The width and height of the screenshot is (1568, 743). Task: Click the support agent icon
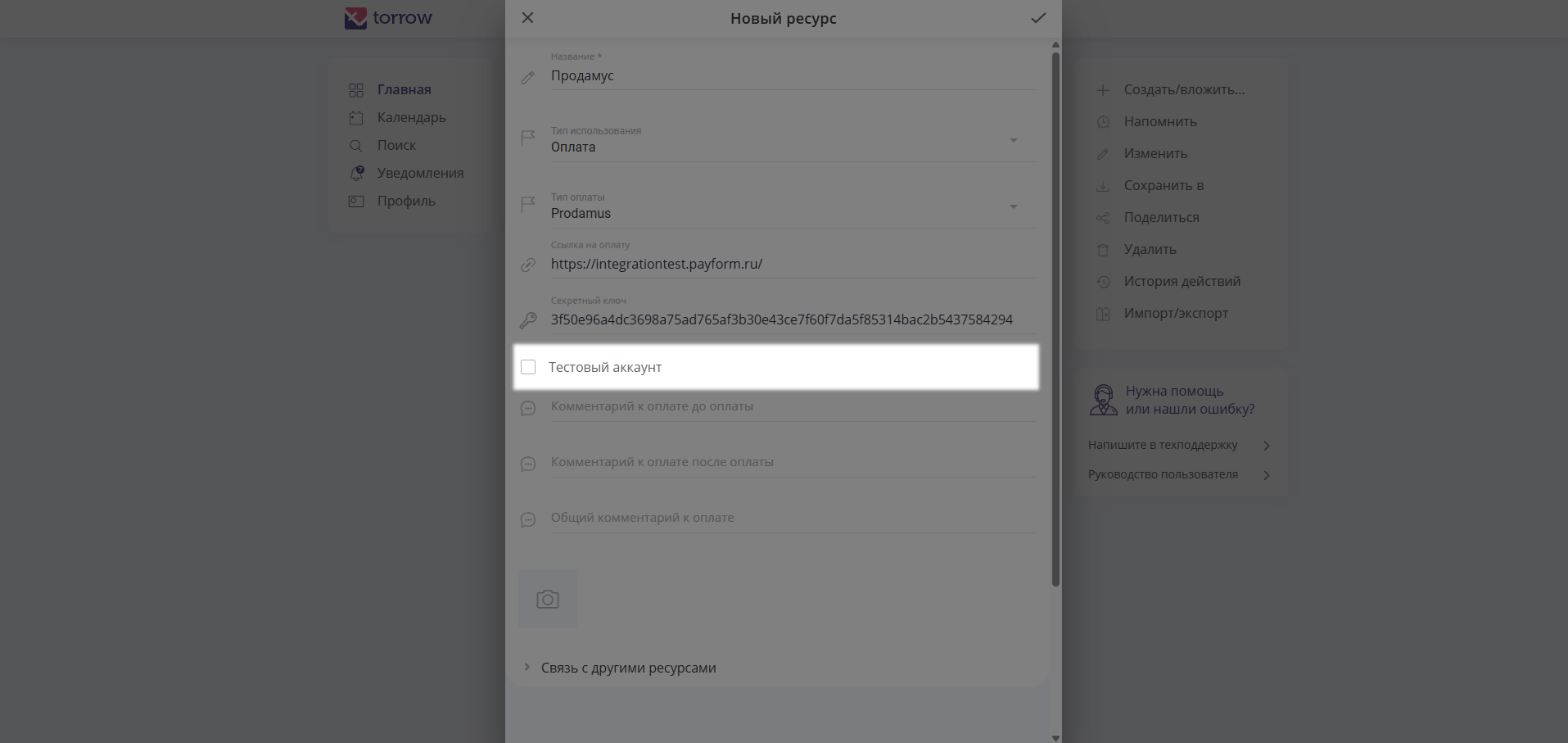tap(1103, 400)
